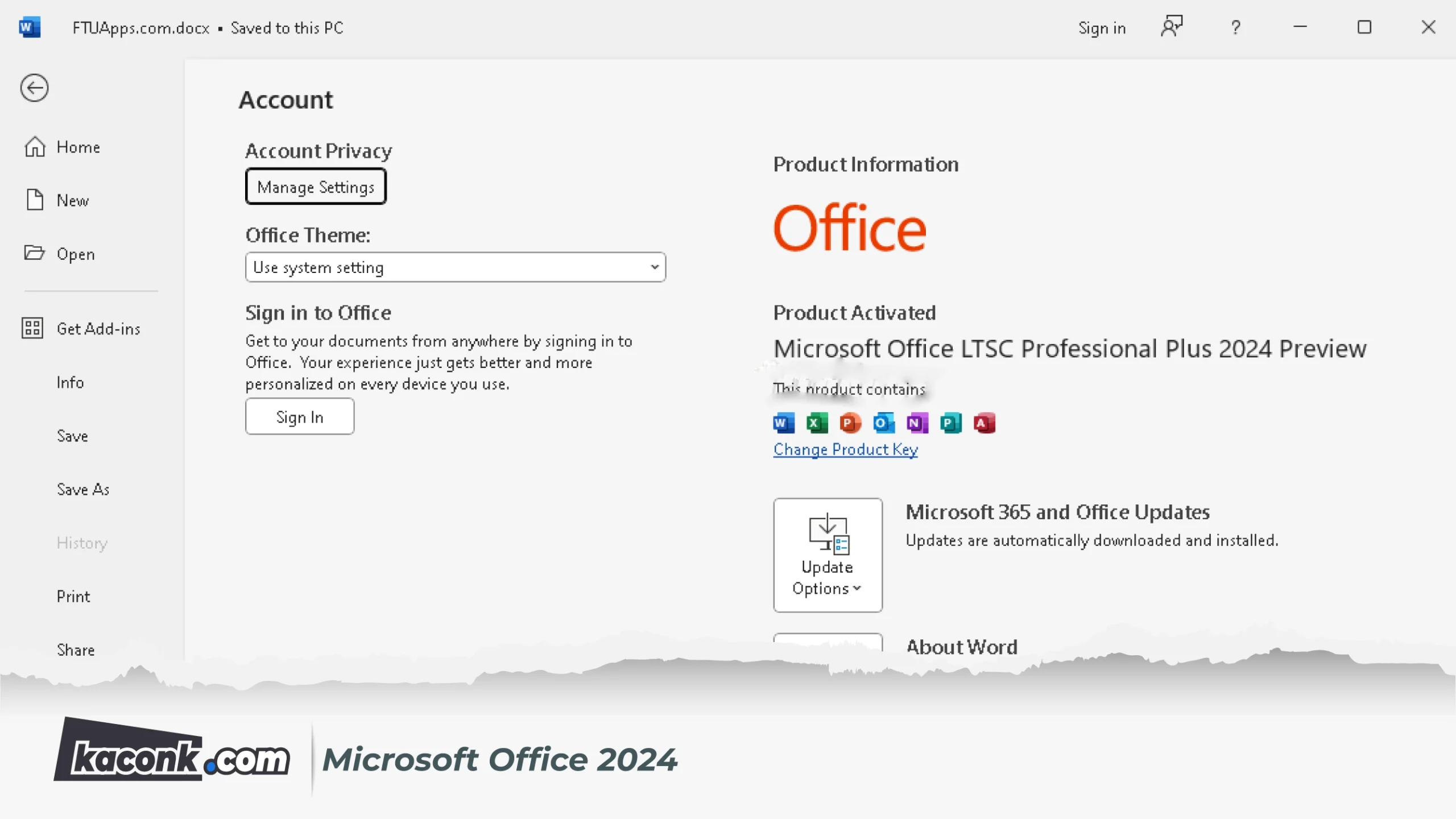Click the Outlook app icon under product contains
Viewport: 1456px width, 819px height.
[x=884, y=423]
